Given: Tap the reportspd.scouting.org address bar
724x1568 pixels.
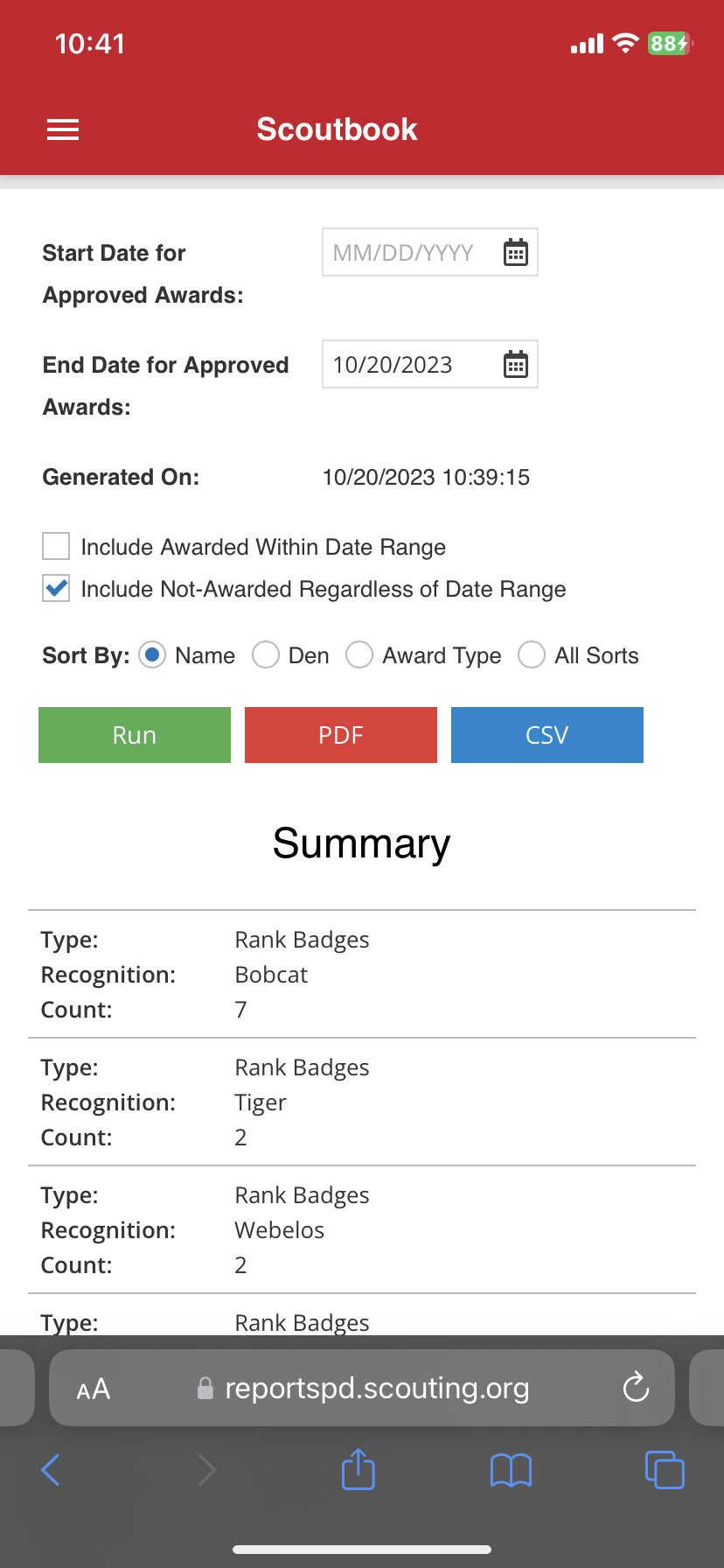Looking at the screenshot, I should (x=362, y=1388).
